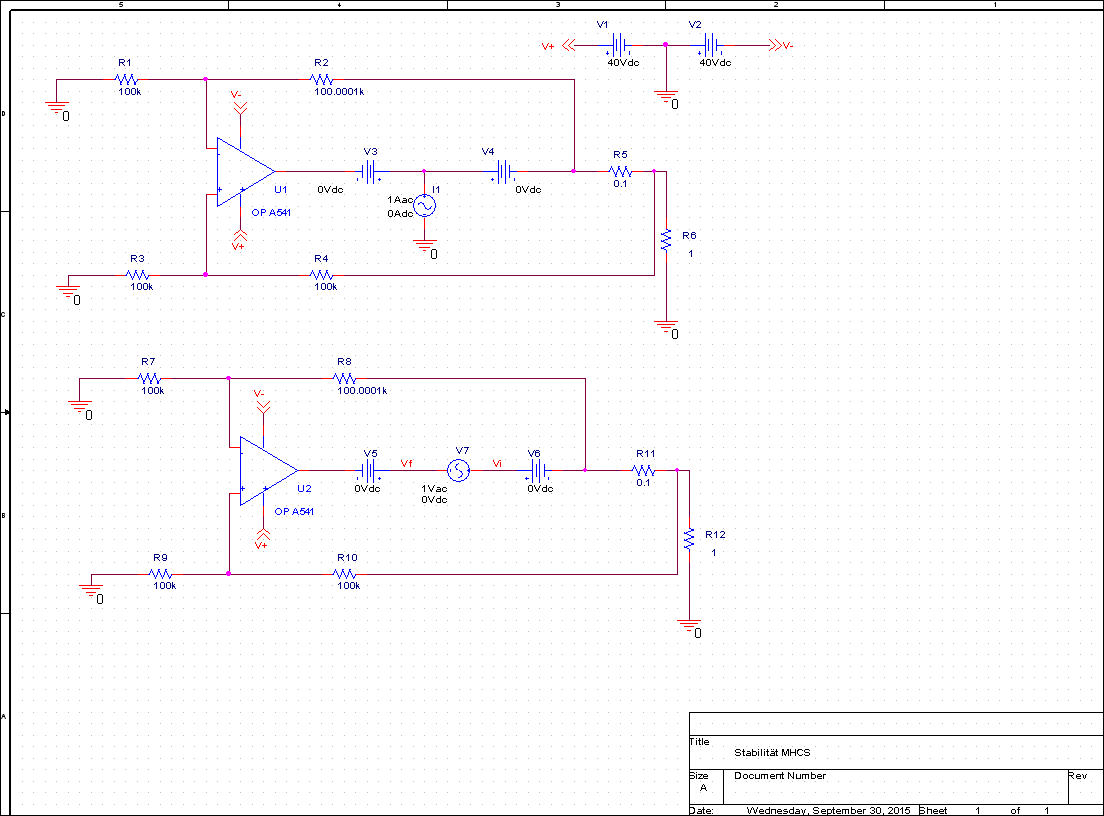This screenshot has width=1104, height=816.
Task: Click the R8 value 100.0001k
Action: [x=363, y=391]
